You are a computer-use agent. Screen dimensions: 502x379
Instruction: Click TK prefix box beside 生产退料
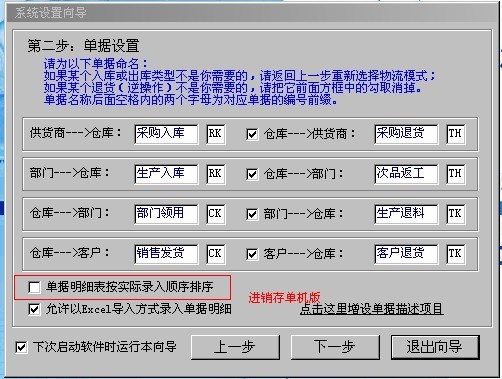456,214
